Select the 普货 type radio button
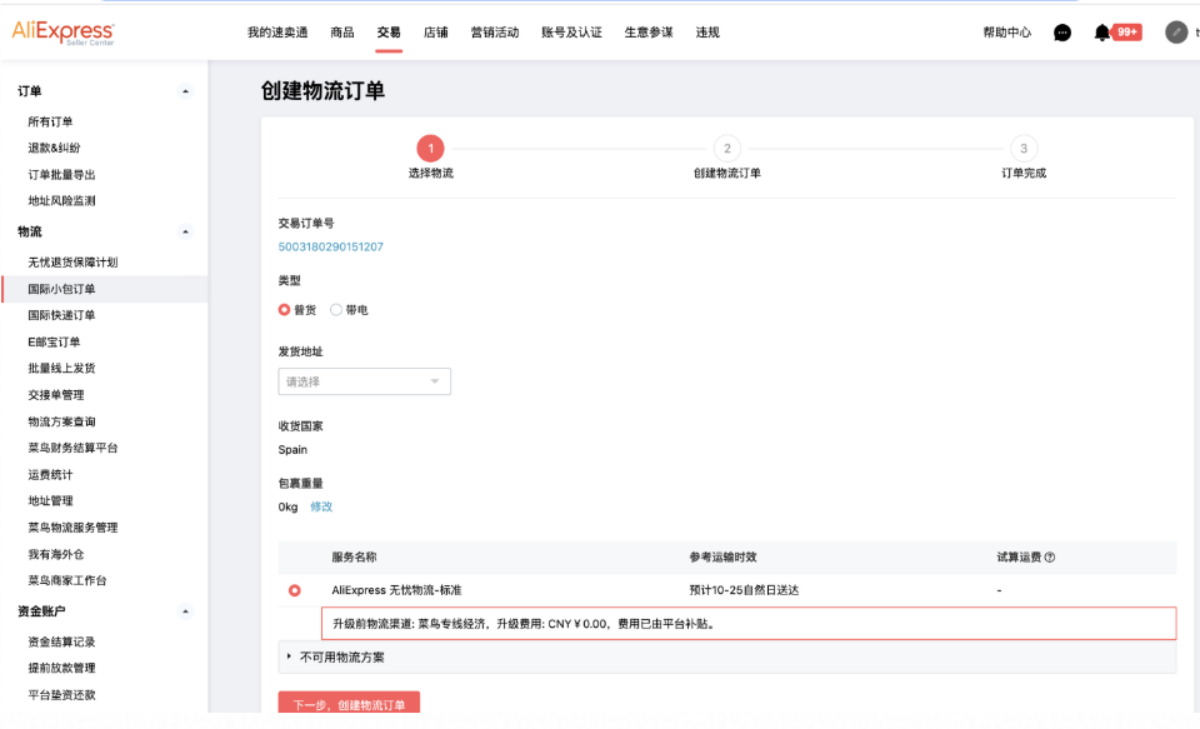The height and width of the screenshot is (729, 1200). coord(282,309)
